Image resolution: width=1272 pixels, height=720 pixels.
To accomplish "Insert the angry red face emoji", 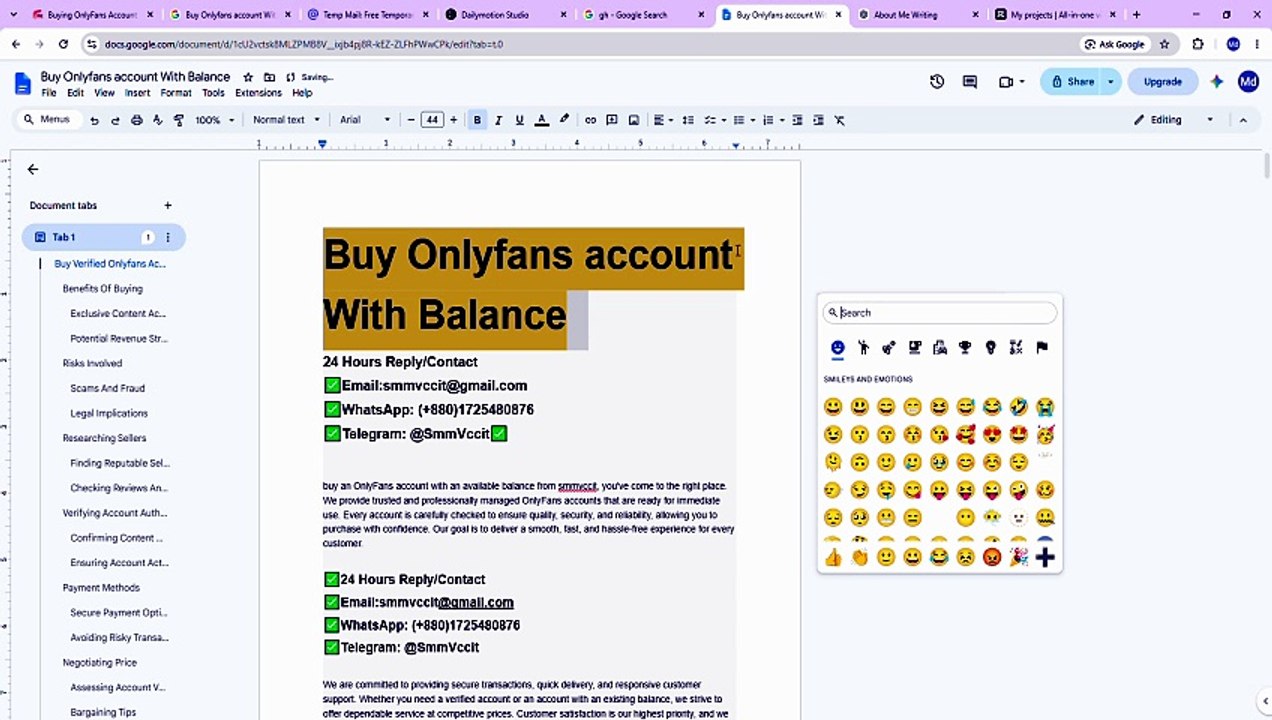I will pos(991,557).
